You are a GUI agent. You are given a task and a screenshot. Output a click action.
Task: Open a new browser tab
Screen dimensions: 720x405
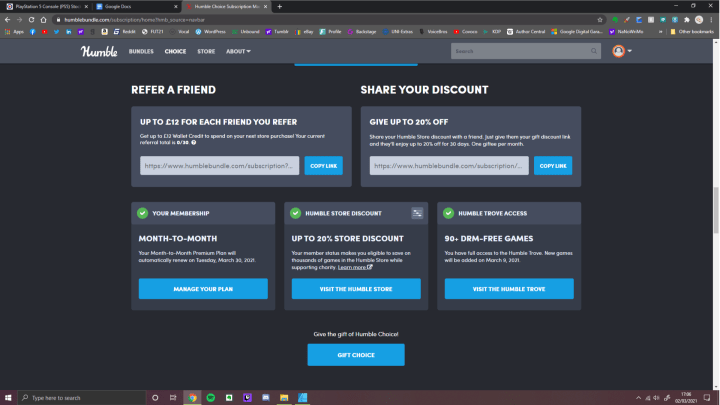click(280, 6)
